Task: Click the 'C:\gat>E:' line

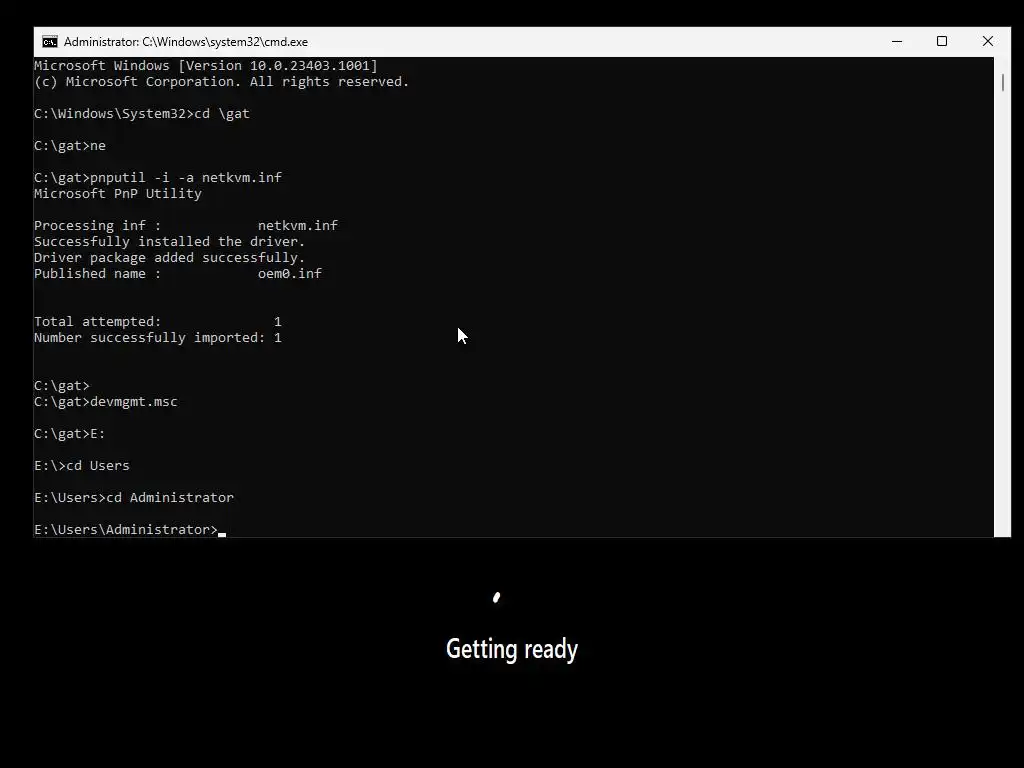Action: [x=70, y=434]
